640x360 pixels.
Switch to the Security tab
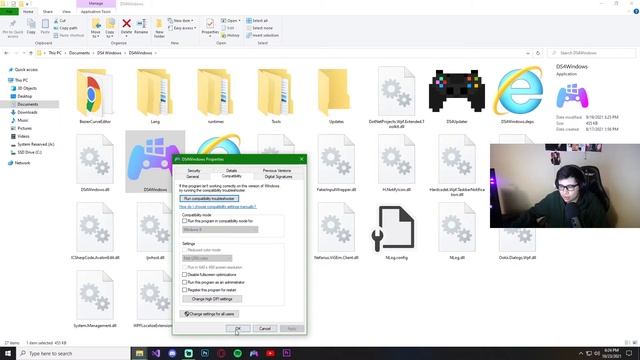[194, 171]
